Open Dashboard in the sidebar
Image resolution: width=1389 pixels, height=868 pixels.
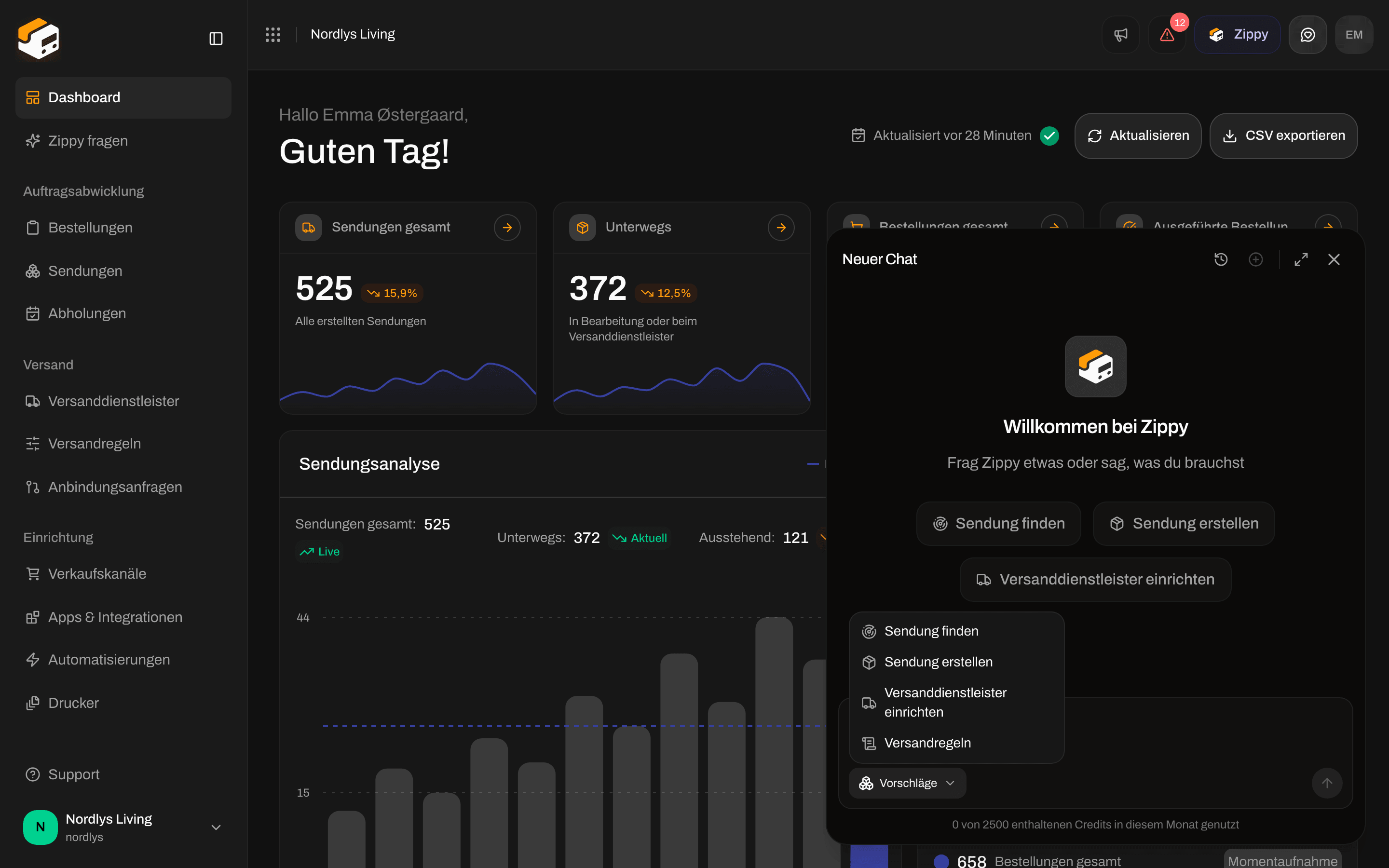pos(123,97)
